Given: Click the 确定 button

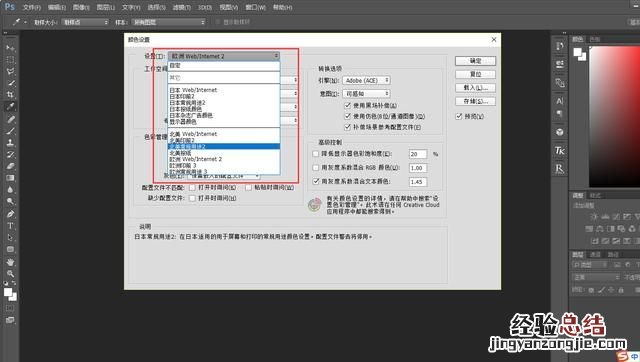Looking at the screenshot, I should tap(476, 61).
